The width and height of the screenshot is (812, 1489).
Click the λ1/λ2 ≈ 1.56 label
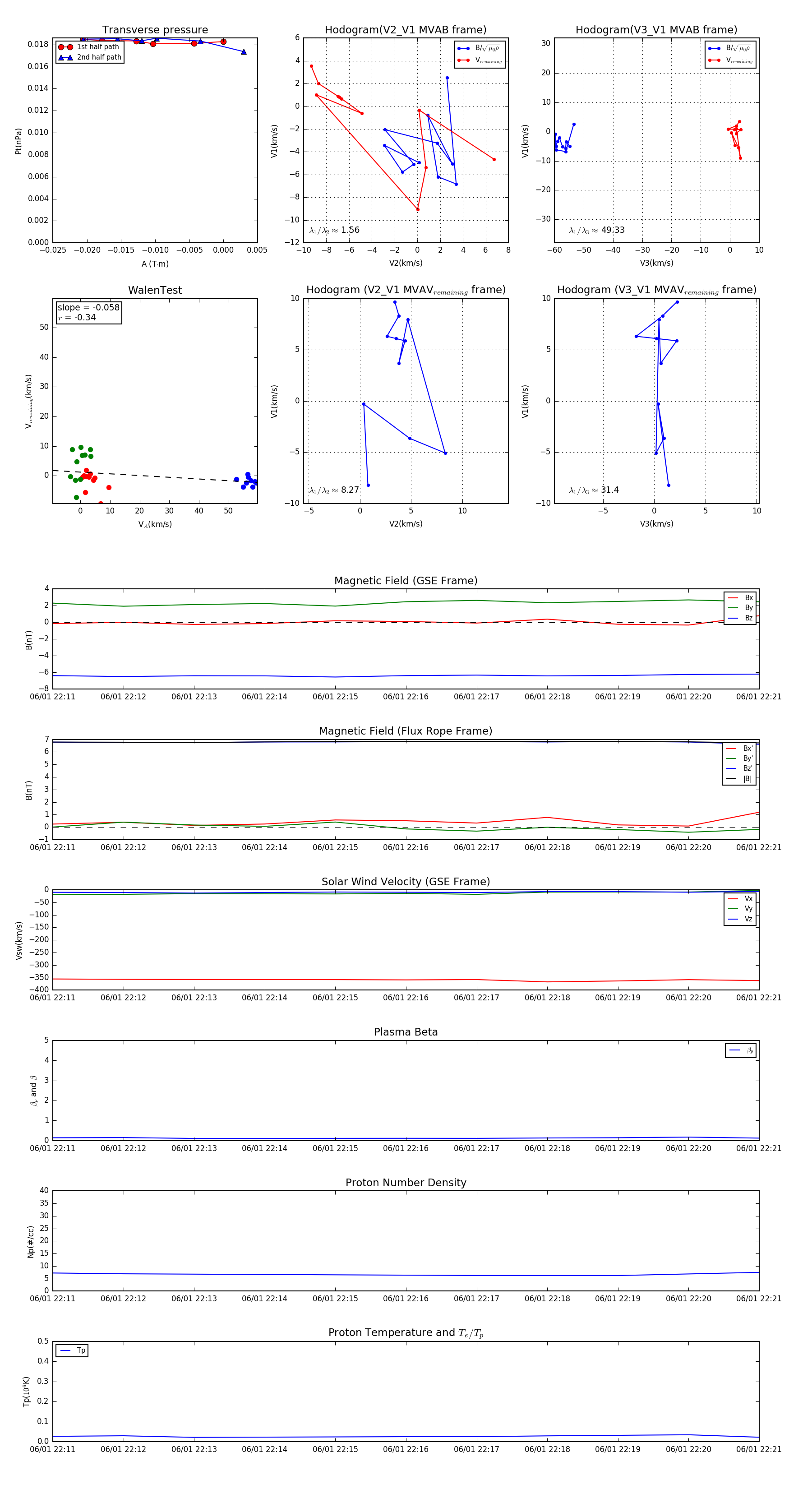tap(334, 230)
